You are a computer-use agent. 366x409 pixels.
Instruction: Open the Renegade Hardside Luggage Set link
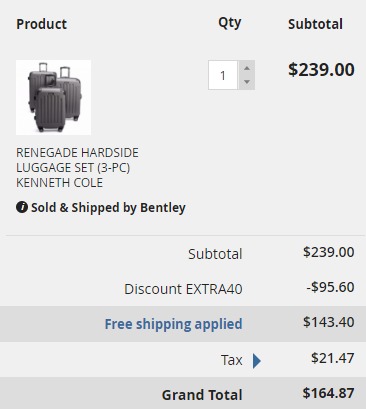coord(77,167)
